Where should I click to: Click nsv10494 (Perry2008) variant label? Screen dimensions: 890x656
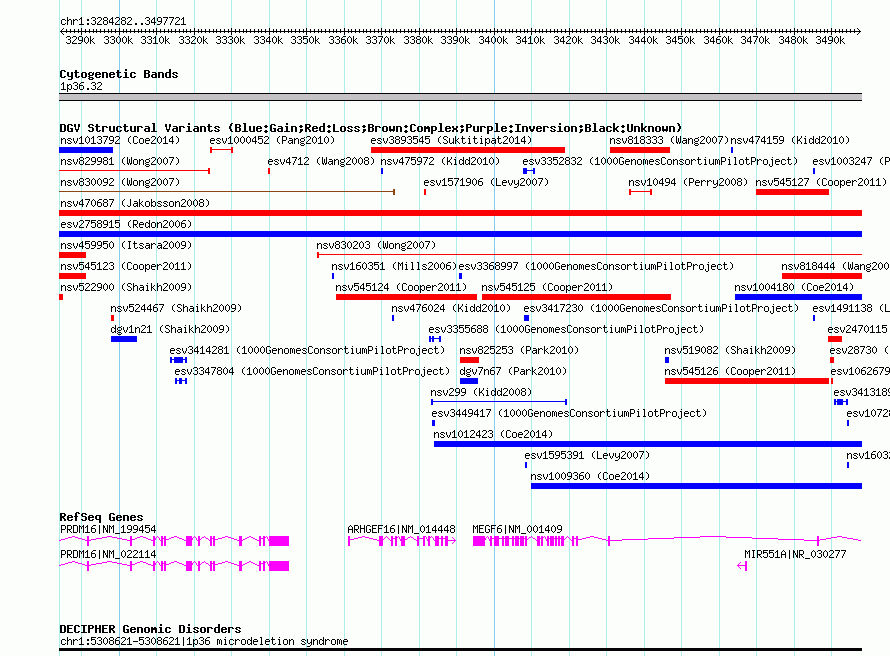click(x=688, y=182)
